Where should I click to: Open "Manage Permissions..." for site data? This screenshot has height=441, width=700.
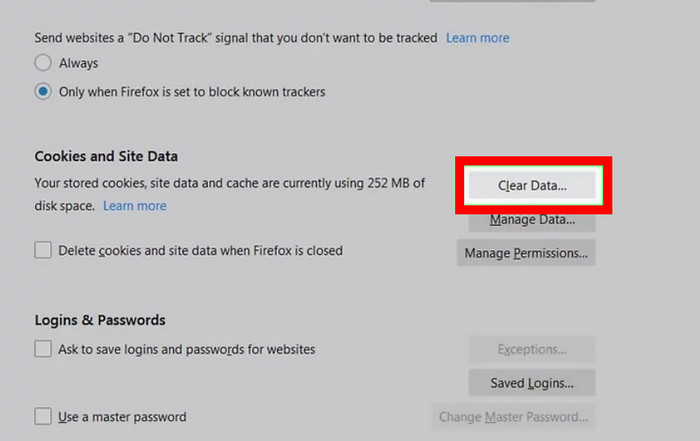pos(526,253)
